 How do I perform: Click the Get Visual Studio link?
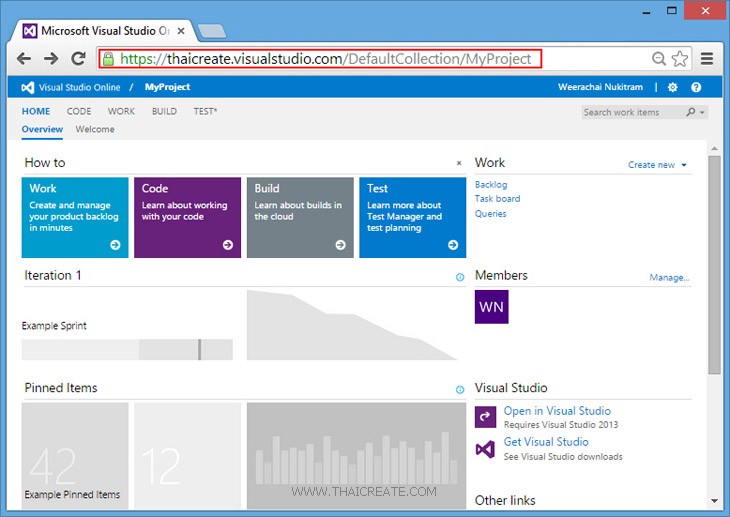546,442
